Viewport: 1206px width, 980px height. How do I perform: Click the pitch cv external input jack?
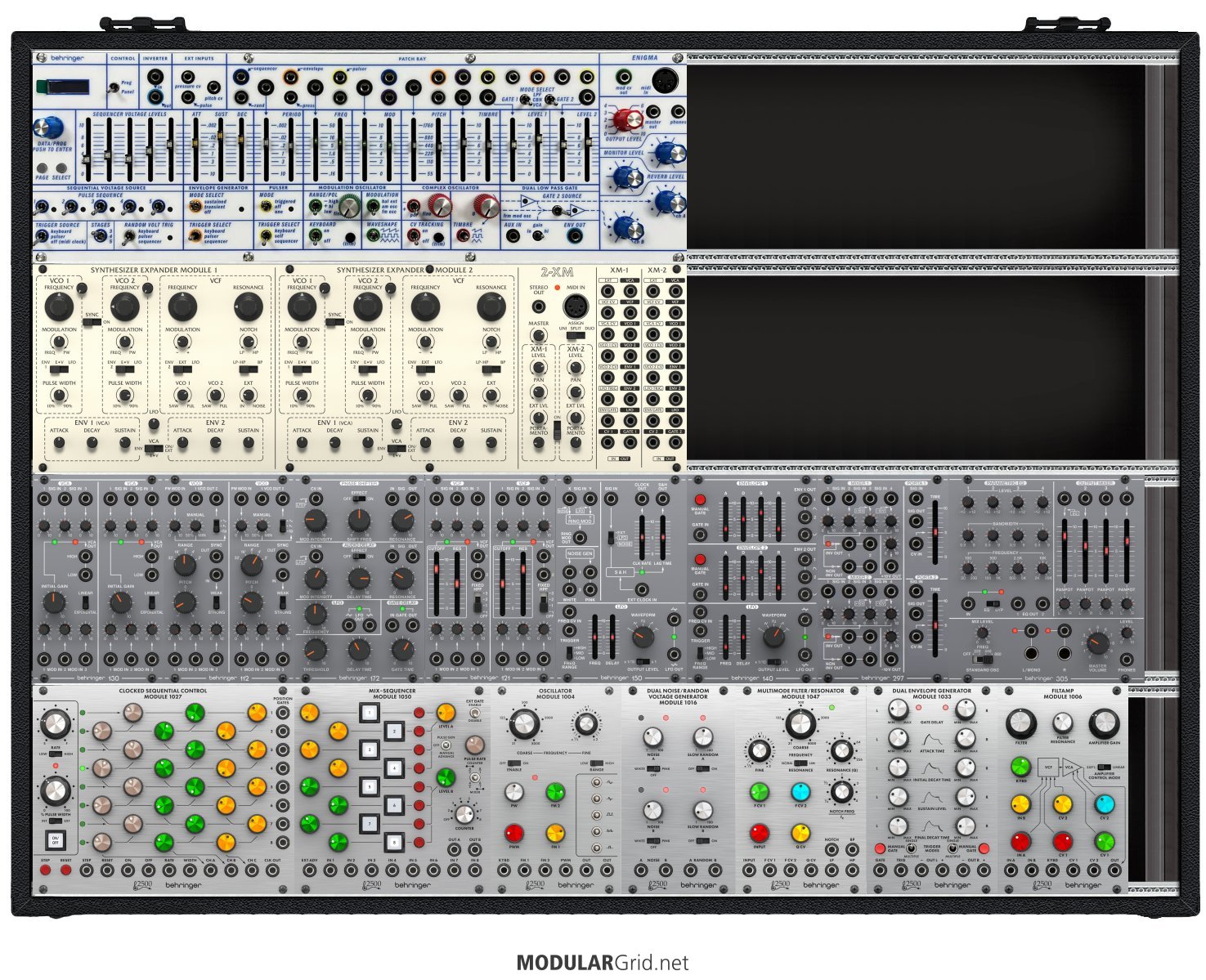[213, 87]
